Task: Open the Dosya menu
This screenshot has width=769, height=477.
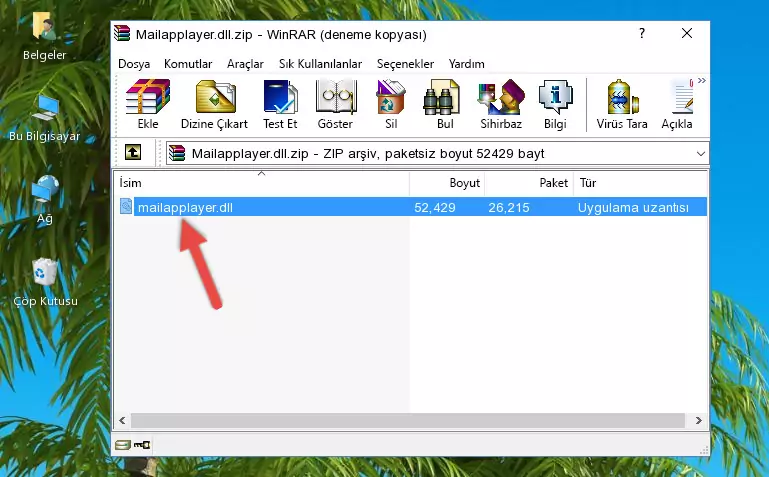Action: click(x=134, y=64)
